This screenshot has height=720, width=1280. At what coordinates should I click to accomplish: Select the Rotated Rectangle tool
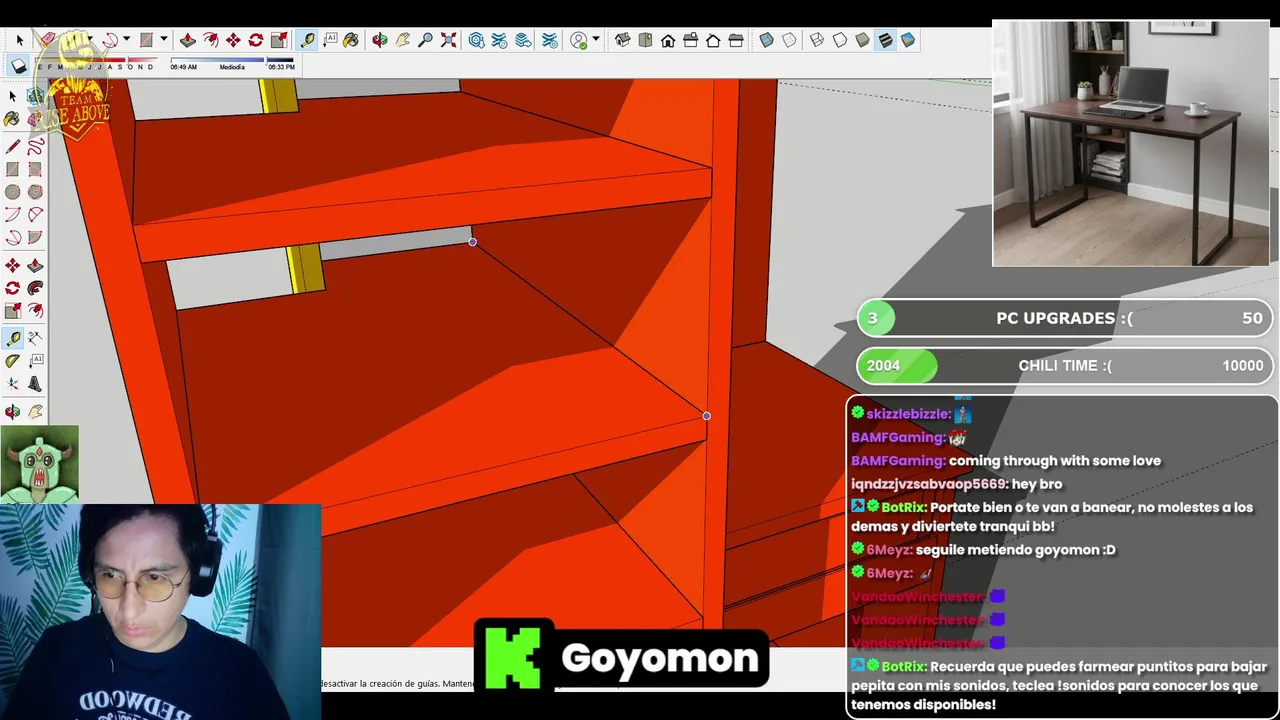click(35, 169)
